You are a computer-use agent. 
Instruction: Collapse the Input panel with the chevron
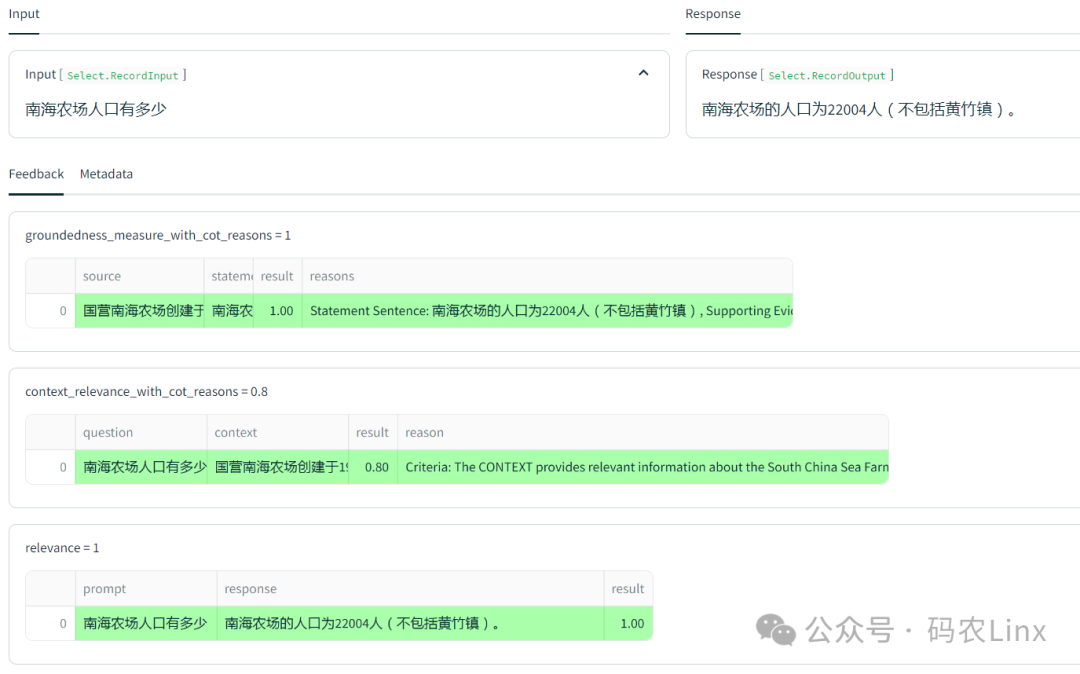pos(643,73)
